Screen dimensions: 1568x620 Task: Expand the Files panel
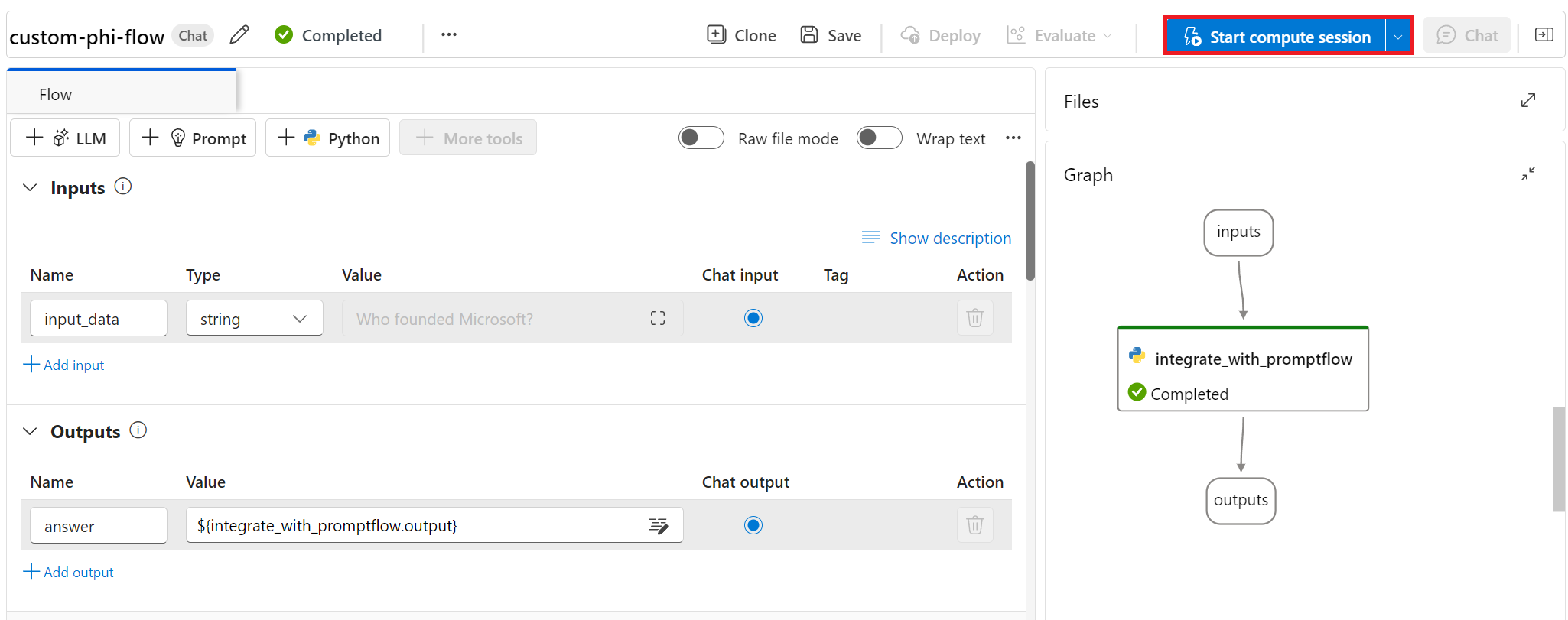coord(1528,100)
